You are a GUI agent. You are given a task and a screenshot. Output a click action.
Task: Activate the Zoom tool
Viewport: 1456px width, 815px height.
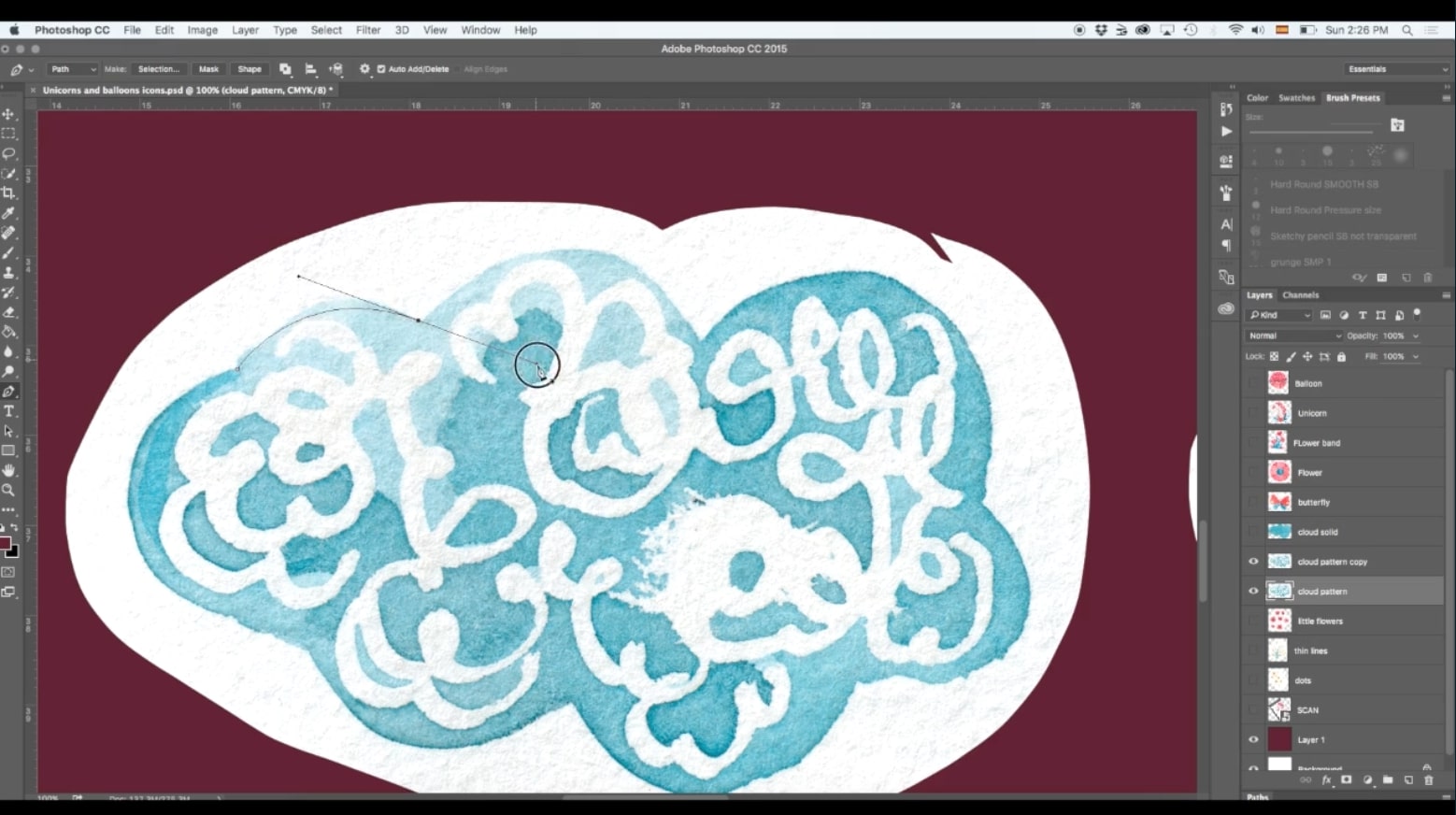coord(9,490)
